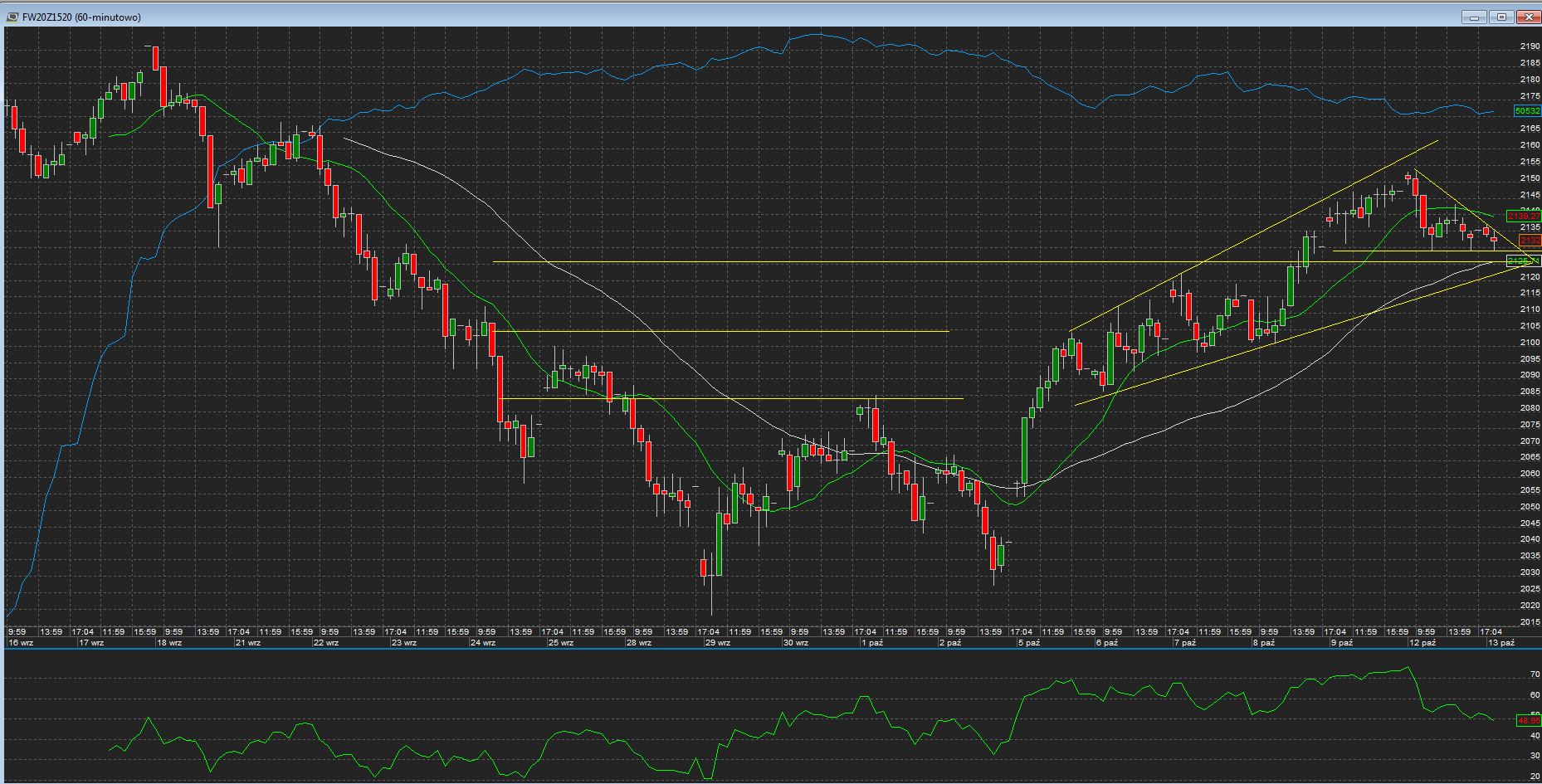Click the 2190 level on price axis
This screenshot has width=1542, height=784.
[1530, 46]
